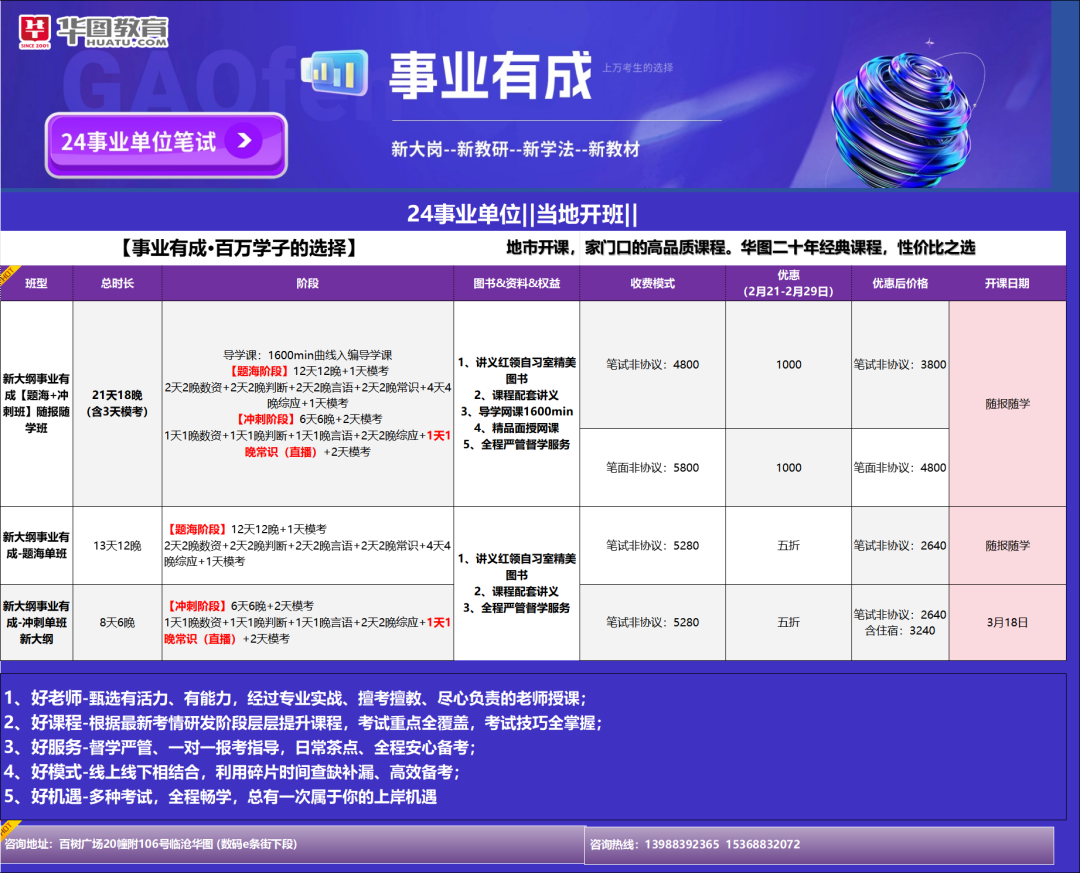Click 笔试非协议: 3800 discounted price

point(900,364)
